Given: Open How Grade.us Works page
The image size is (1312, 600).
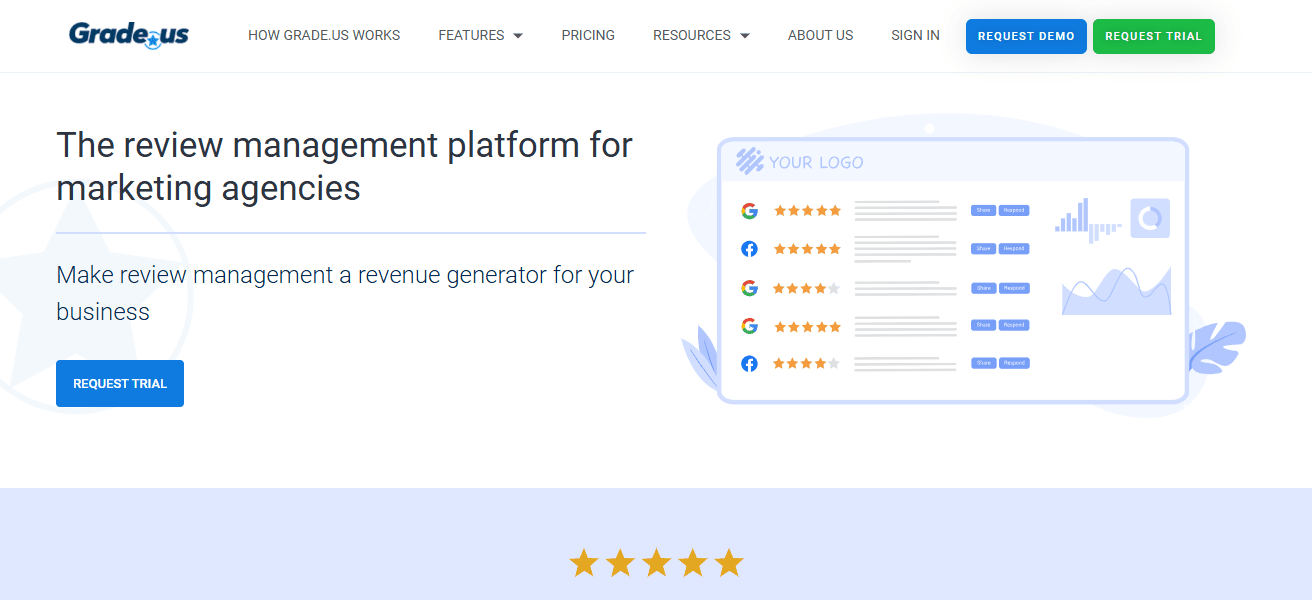Looking at the screenshot, I should (324, 35).
